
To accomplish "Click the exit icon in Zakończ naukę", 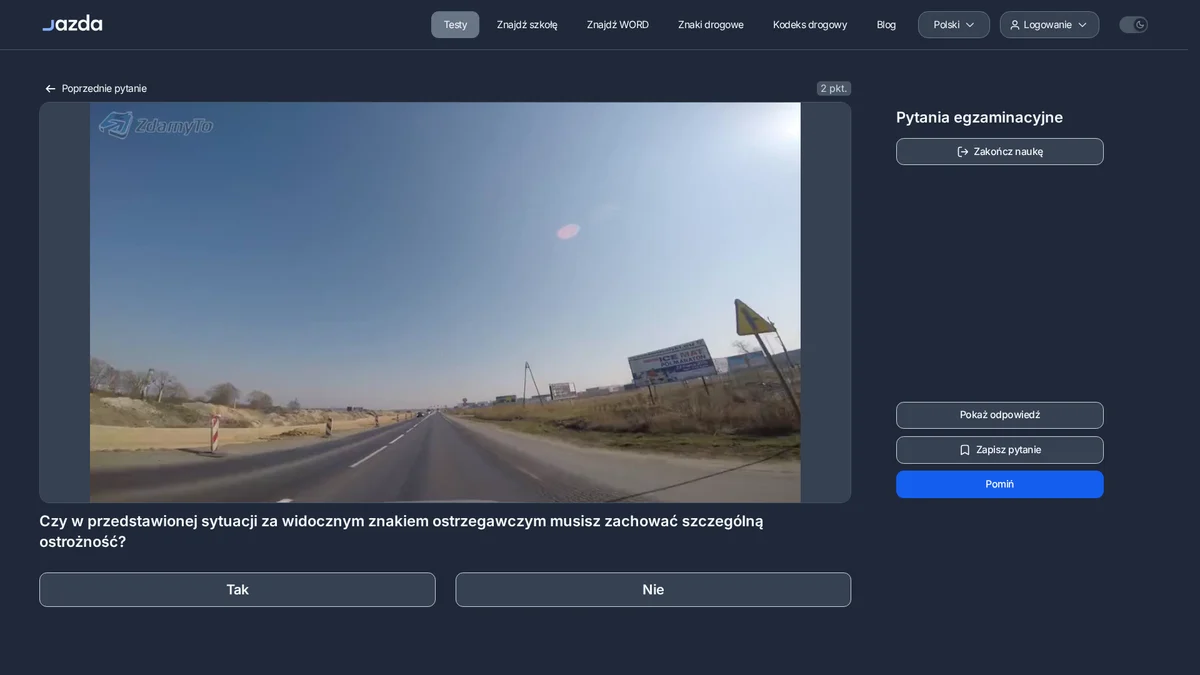I will tap(963, 152).
